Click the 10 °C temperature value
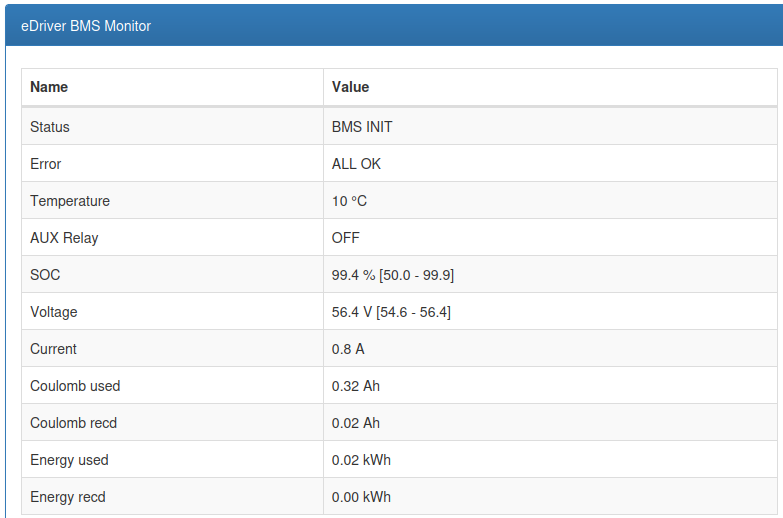Screen dimensions: 783x518 pos(349,201)
